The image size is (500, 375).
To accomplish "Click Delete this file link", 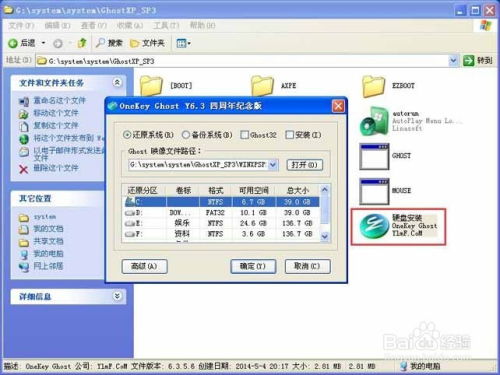I will click(x=56, y=168).
